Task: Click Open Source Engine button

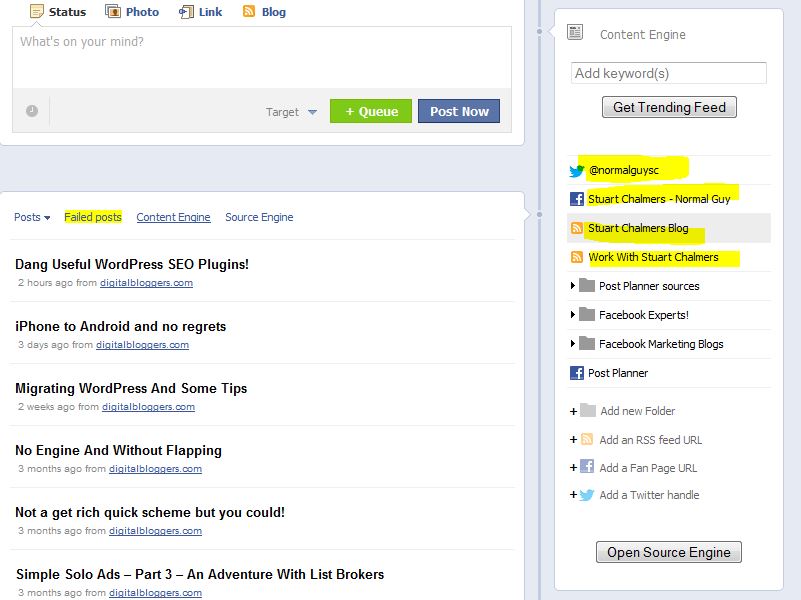Action: click(x=669, y=552)
